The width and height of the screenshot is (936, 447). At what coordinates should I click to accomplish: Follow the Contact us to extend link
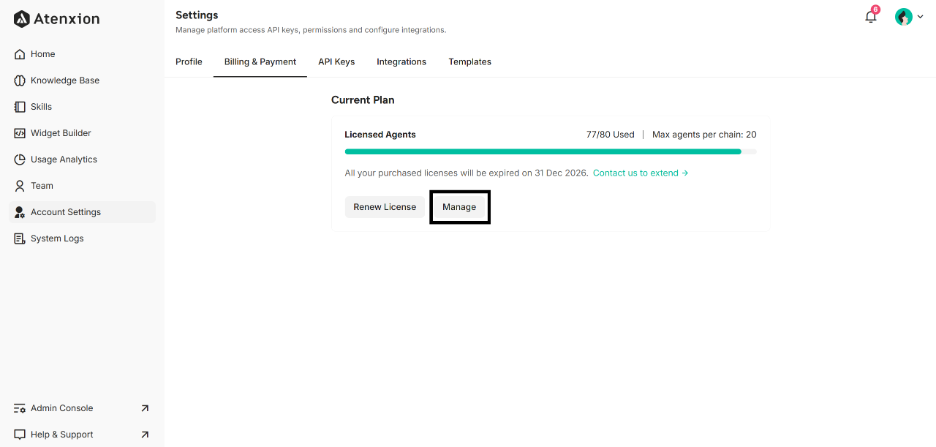pyautogui.click(x=641, y=173)
